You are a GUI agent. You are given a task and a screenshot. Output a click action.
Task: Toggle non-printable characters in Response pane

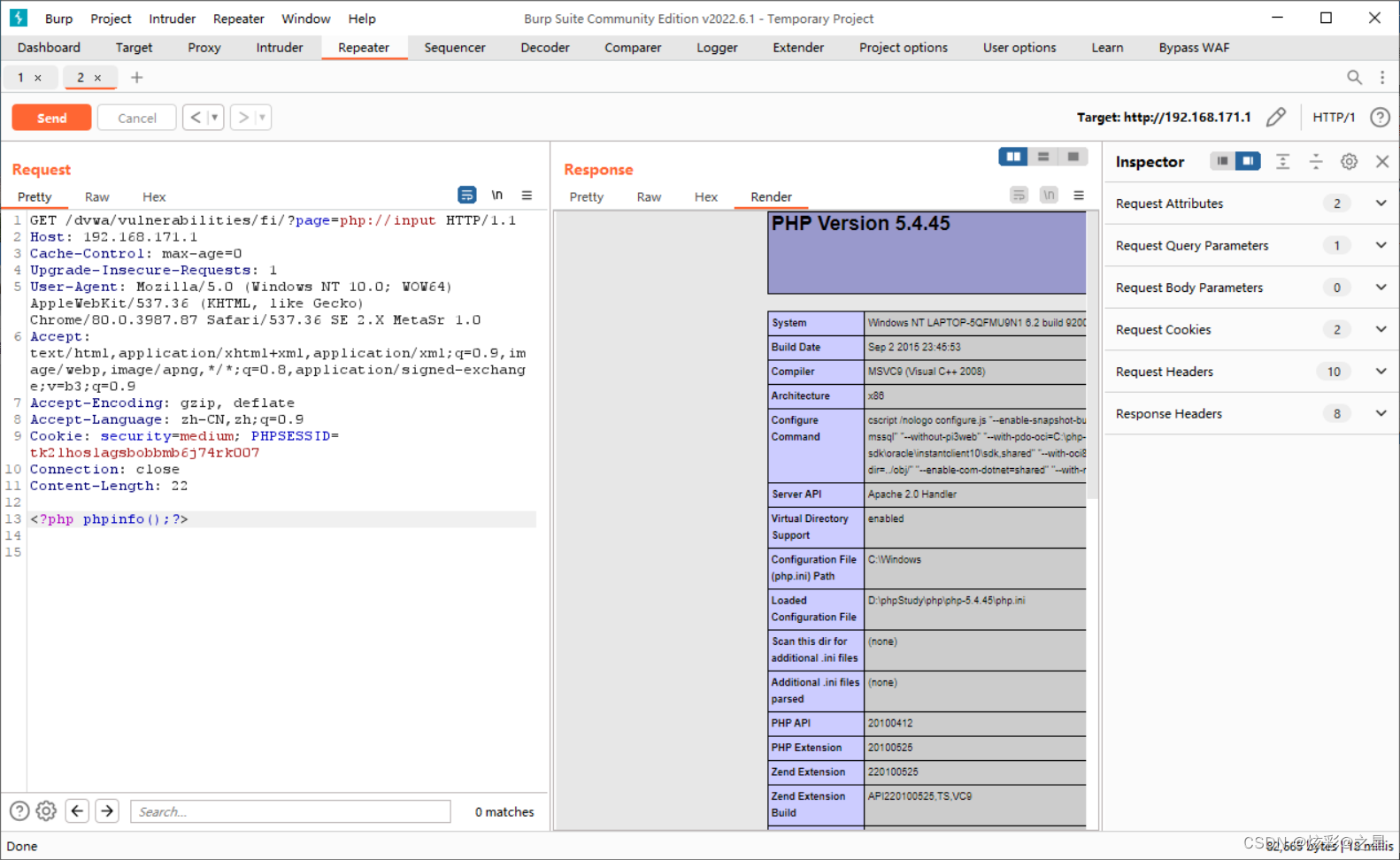pos(1049,195)
